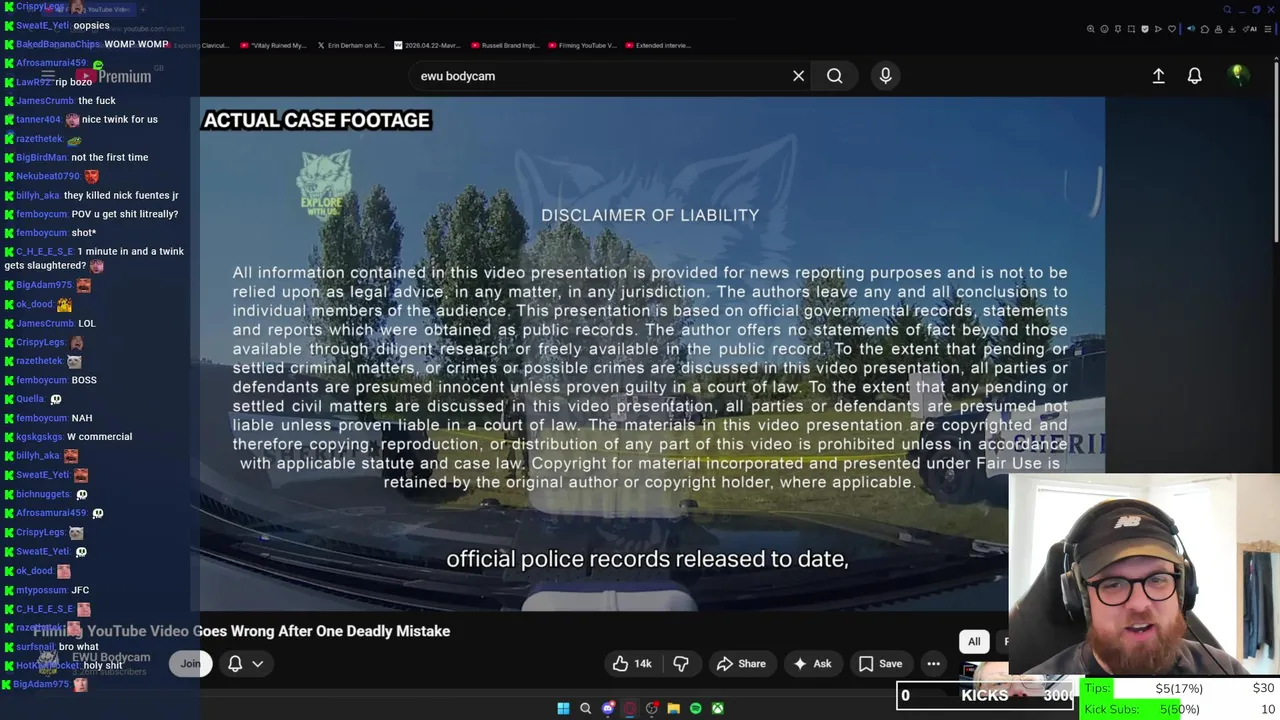This screenshot has width=1280, height=720.
Task: Click the 'ACTUAL CASE FOOTAGE' label in video
Action: click(x=316, y=120)
